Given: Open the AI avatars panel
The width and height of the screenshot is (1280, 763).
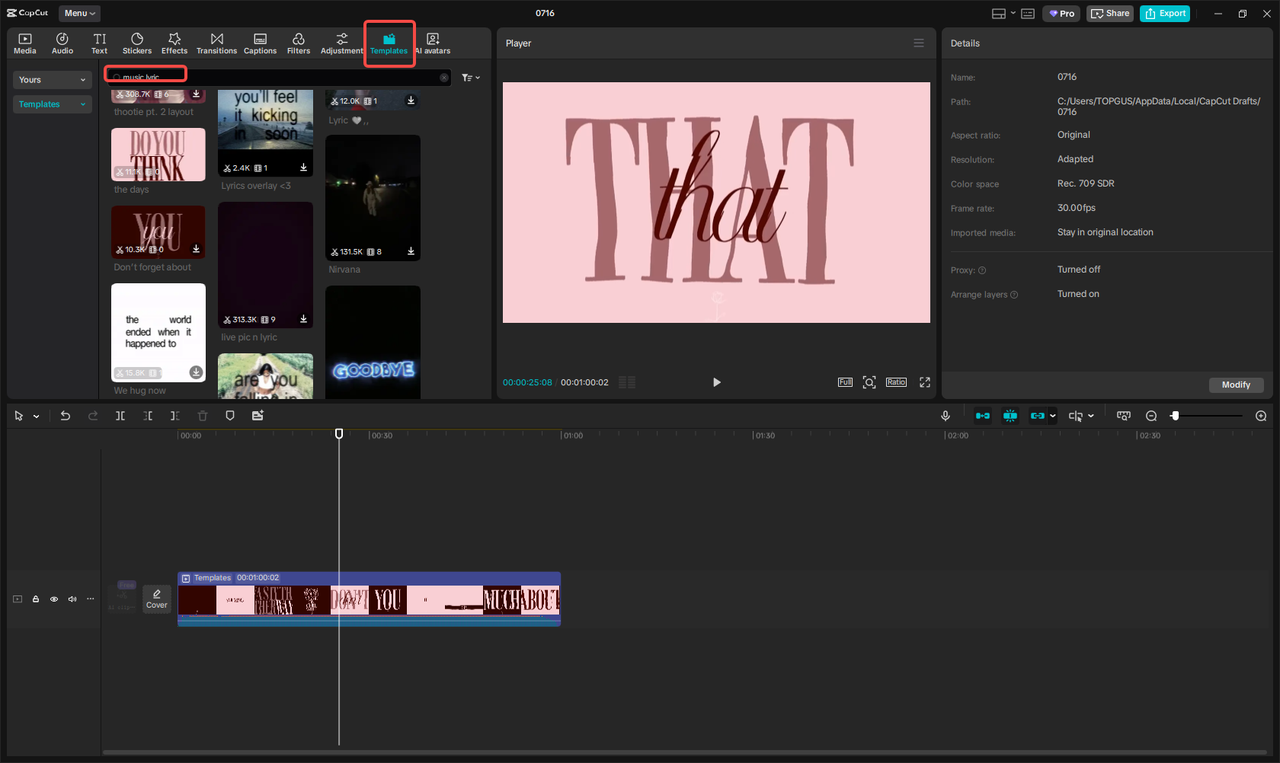Looking at the screenshot, I should point(432,43).
